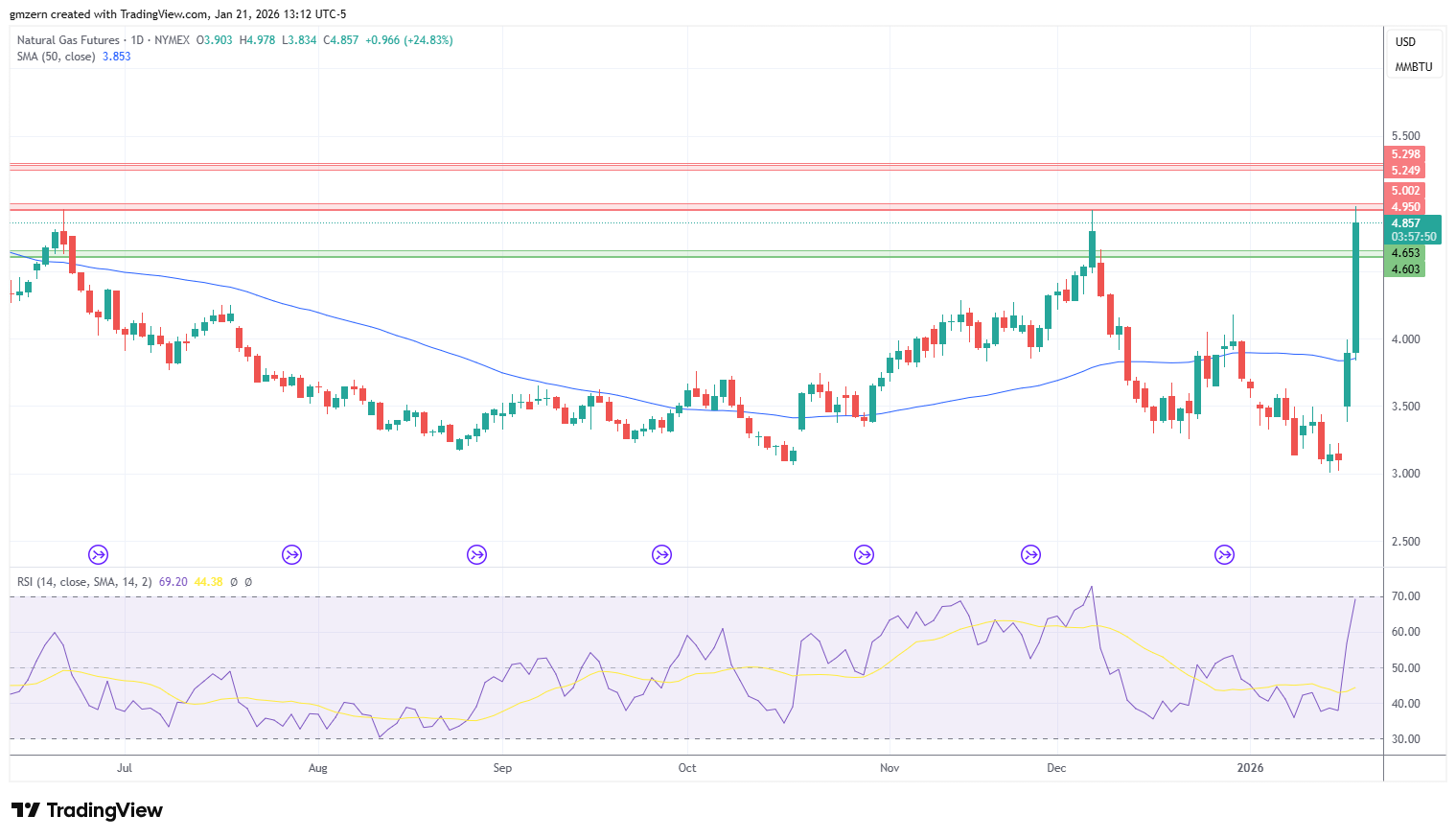Select the RSI (14, close, SMA, 14, 2) legend
This screenshot has width=1456, height=839.
84,582
